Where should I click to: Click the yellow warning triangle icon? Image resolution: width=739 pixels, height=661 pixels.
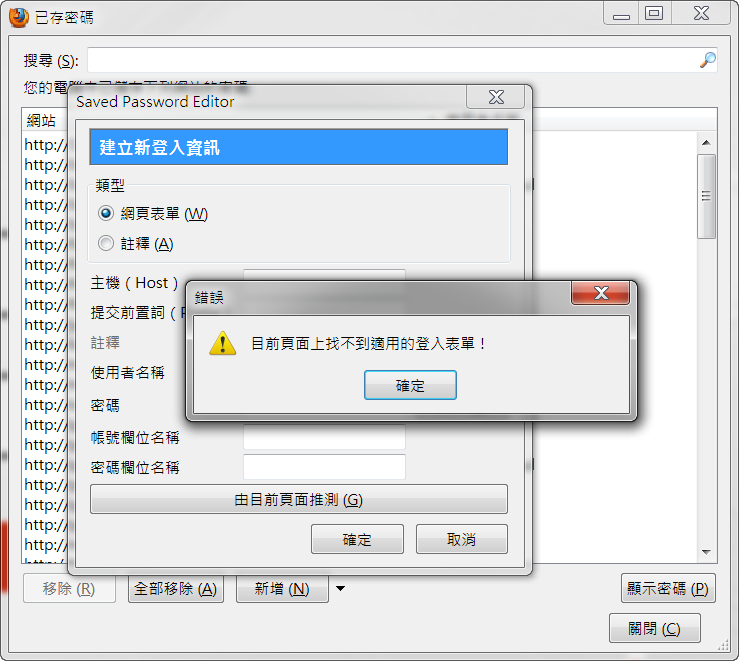pos(222,343)
